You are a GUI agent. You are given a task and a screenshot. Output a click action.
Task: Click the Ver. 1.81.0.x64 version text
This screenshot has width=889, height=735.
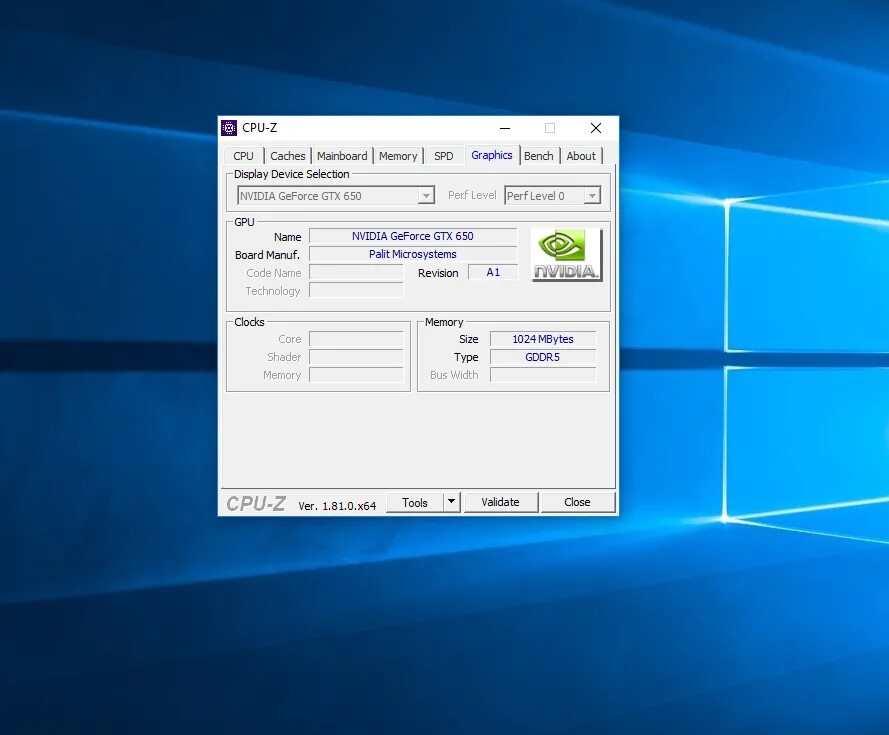pos(337,506)
